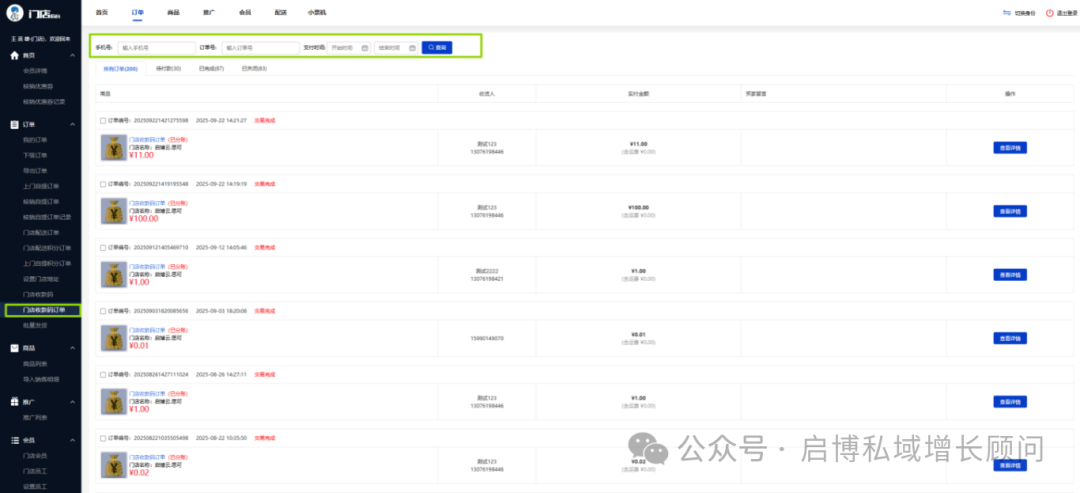Click the 切换身份 switch-identity icon
Image resolution: width=1080 pixels, height=493 pixels.
[1006, 13]
